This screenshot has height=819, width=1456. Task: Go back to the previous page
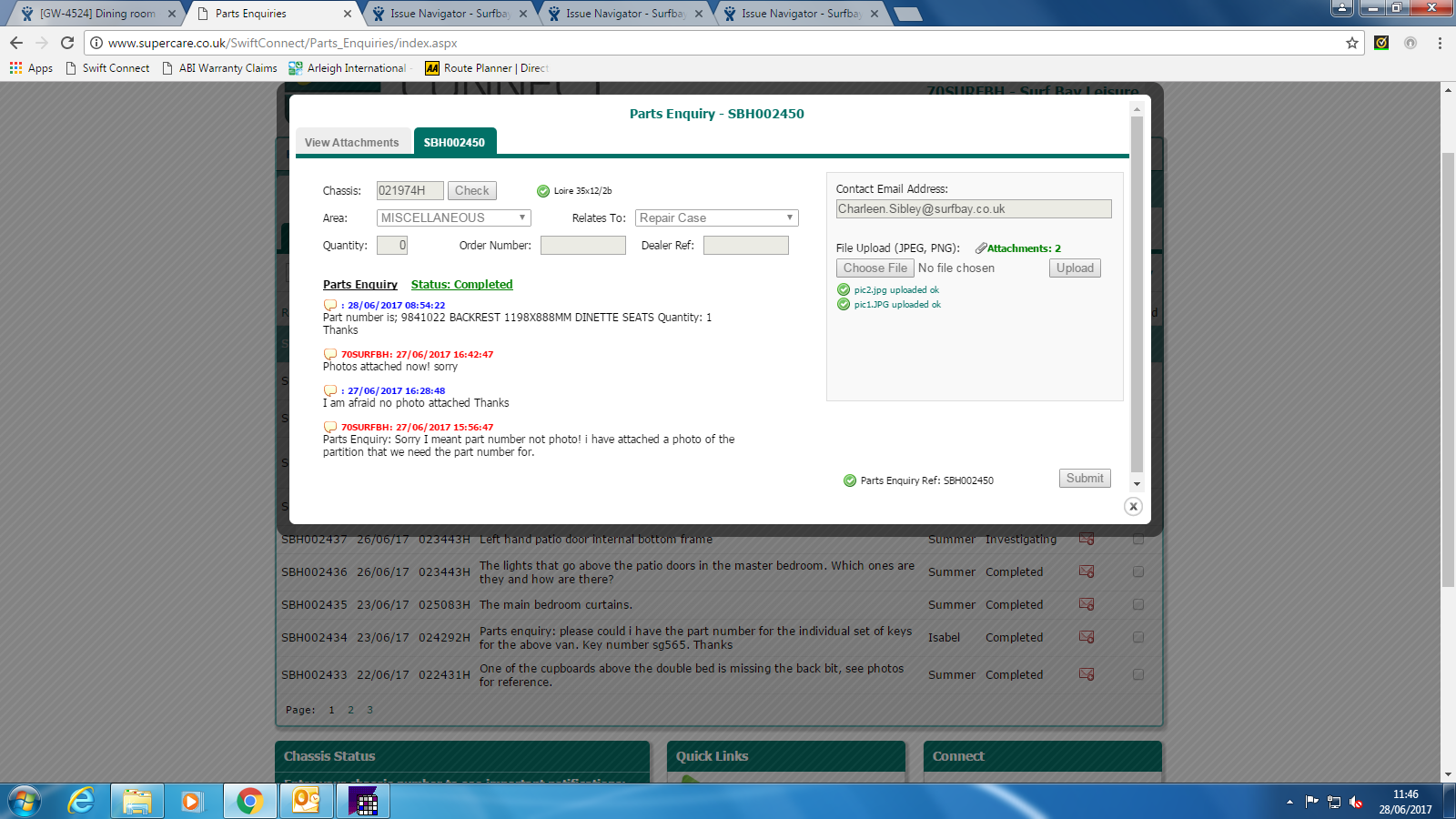pos(16,43)
